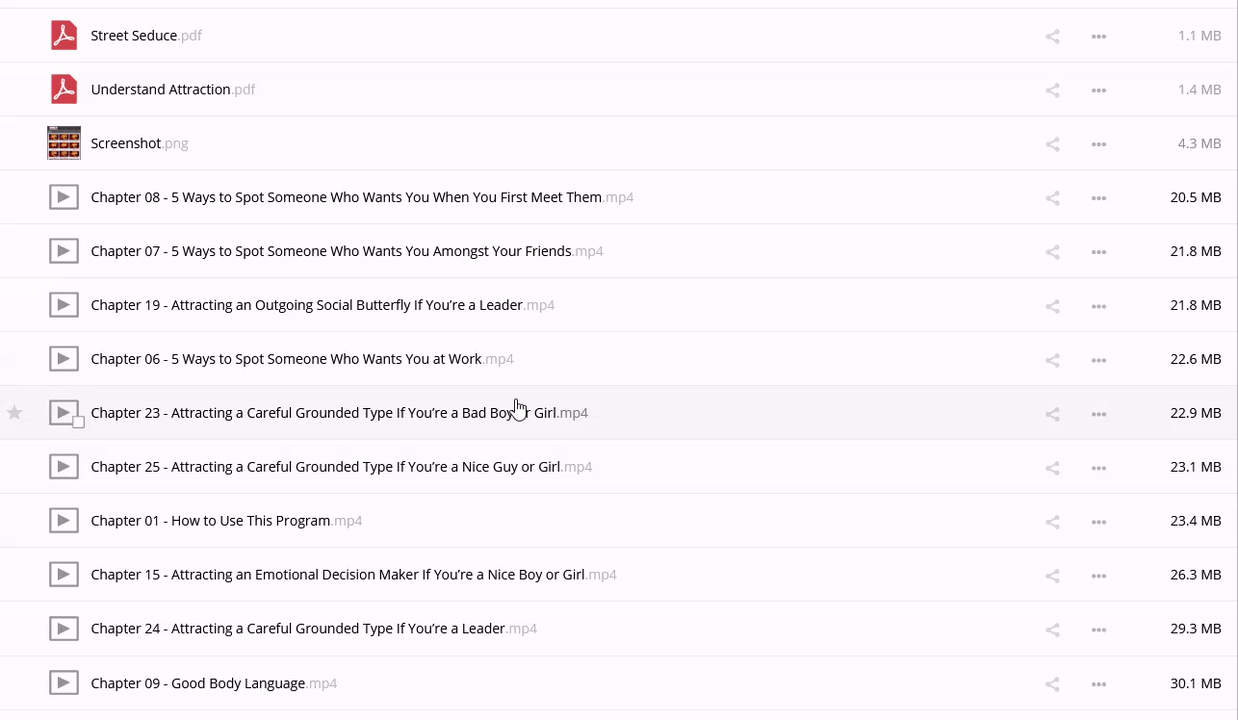Tick the selection checkbox on Chapter 23
This screenshot has width=1238, height=720.
point(78,423)
